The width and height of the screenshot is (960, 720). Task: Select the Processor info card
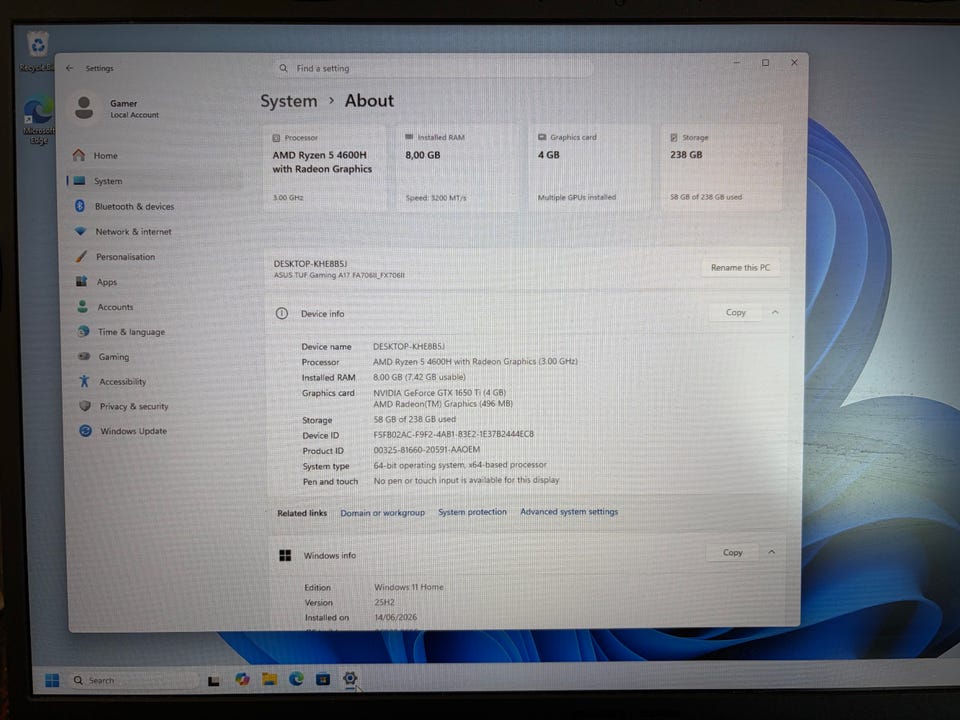click(x=324, y=168)
